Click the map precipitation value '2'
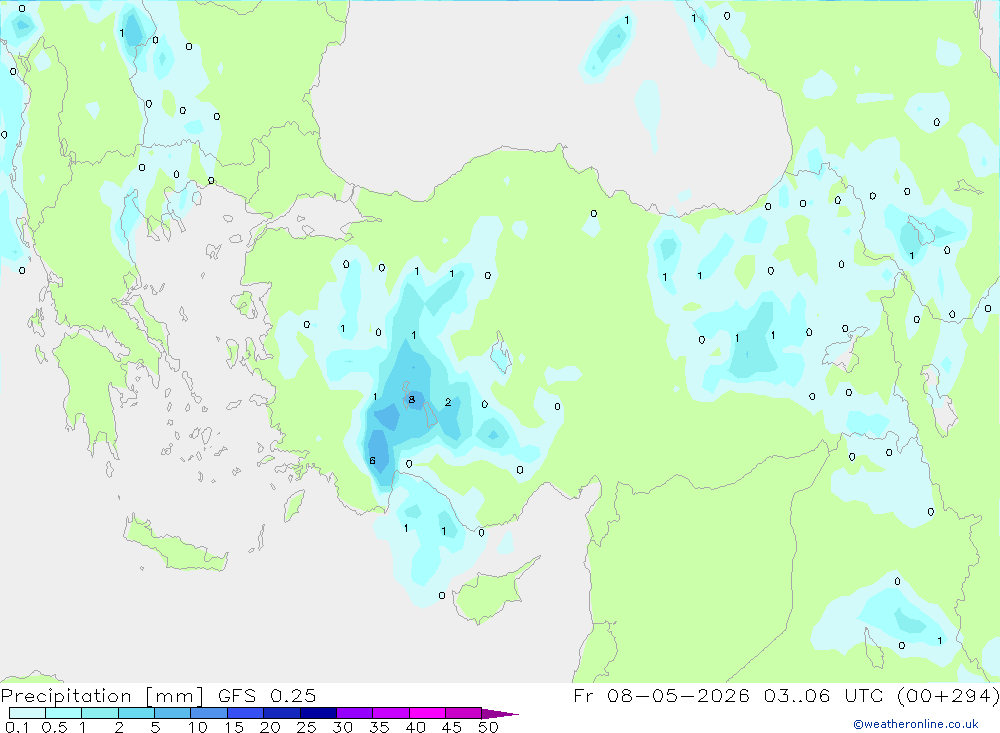 click(x=448, y=402)
